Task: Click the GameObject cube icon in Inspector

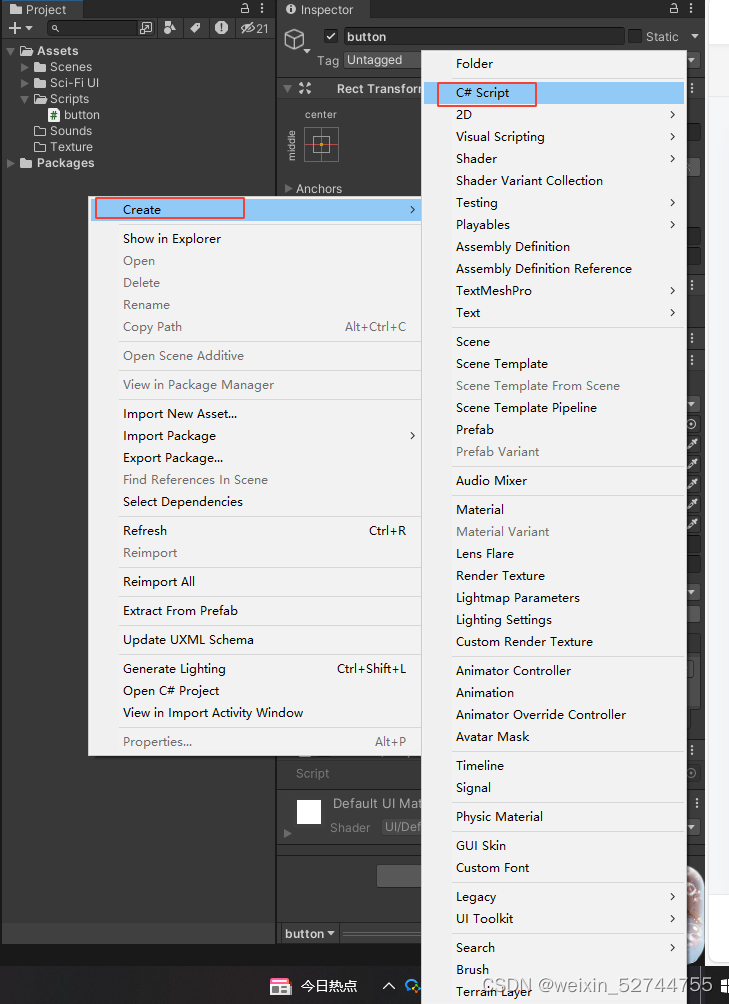Action: click(296, 39)
